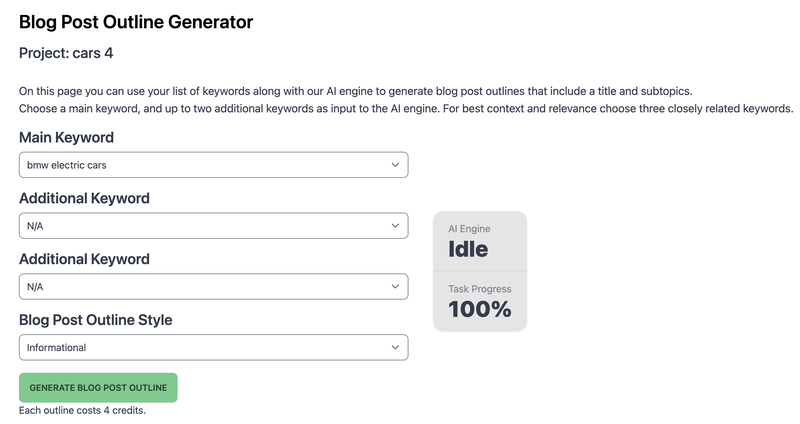800x424 pixels.
Task: Click the second Additional Keyword label
Action: (x=84, y=259)
